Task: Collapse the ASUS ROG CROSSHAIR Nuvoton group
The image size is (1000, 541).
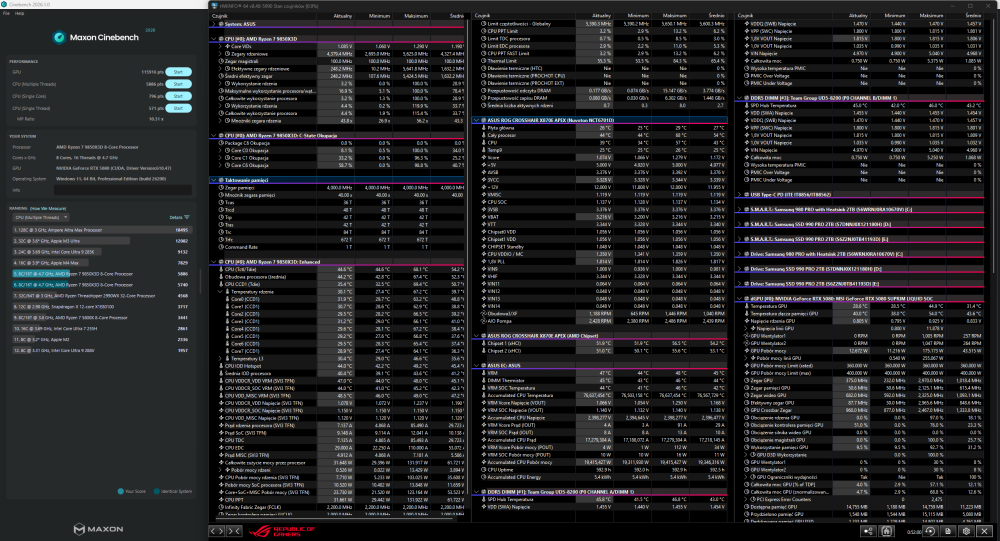Action: [x=476, y=121]
